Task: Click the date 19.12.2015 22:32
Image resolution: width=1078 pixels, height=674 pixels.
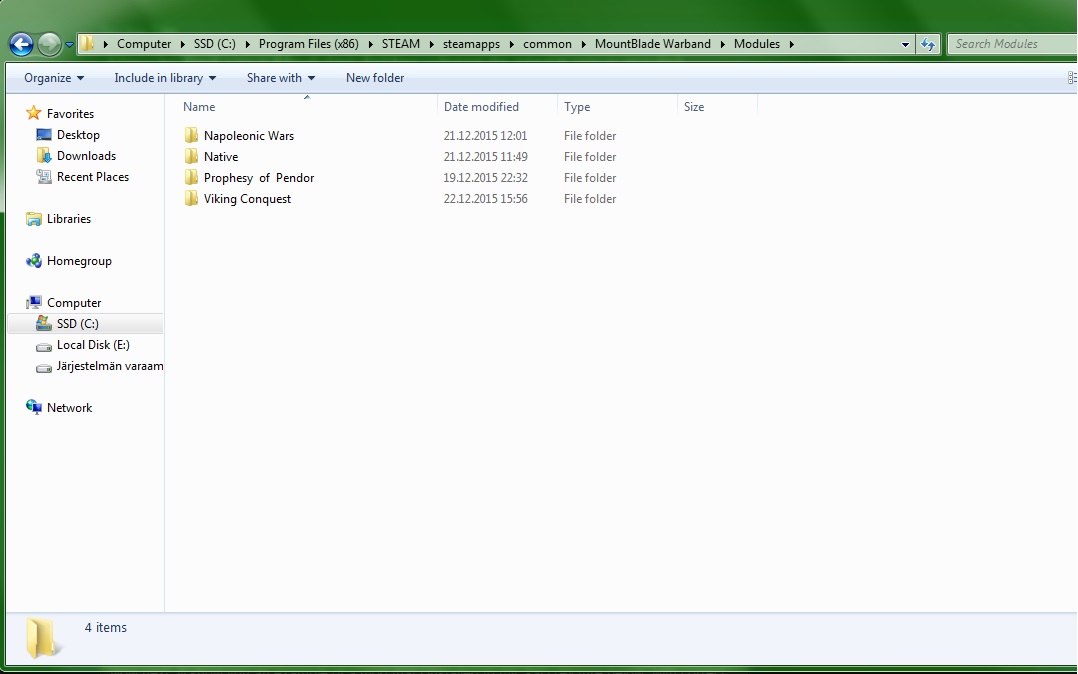Action: [485, 177]
